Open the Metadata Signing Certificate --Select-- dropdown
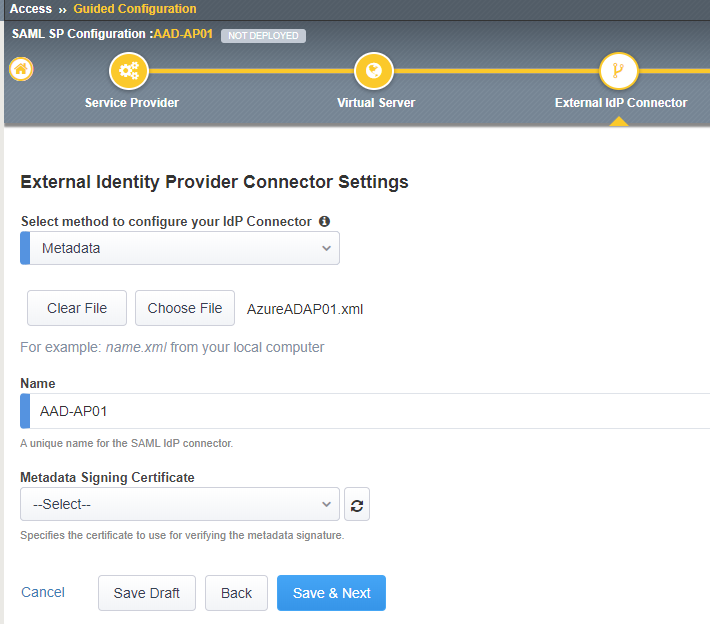Image resolution: width=710 pixels, height=624 pixels. (x=180, y=504)
